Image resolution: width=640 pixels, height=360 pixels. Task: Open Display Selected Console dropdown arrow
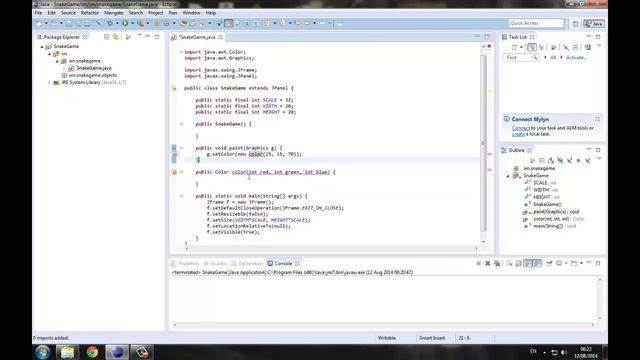(566, 264)
